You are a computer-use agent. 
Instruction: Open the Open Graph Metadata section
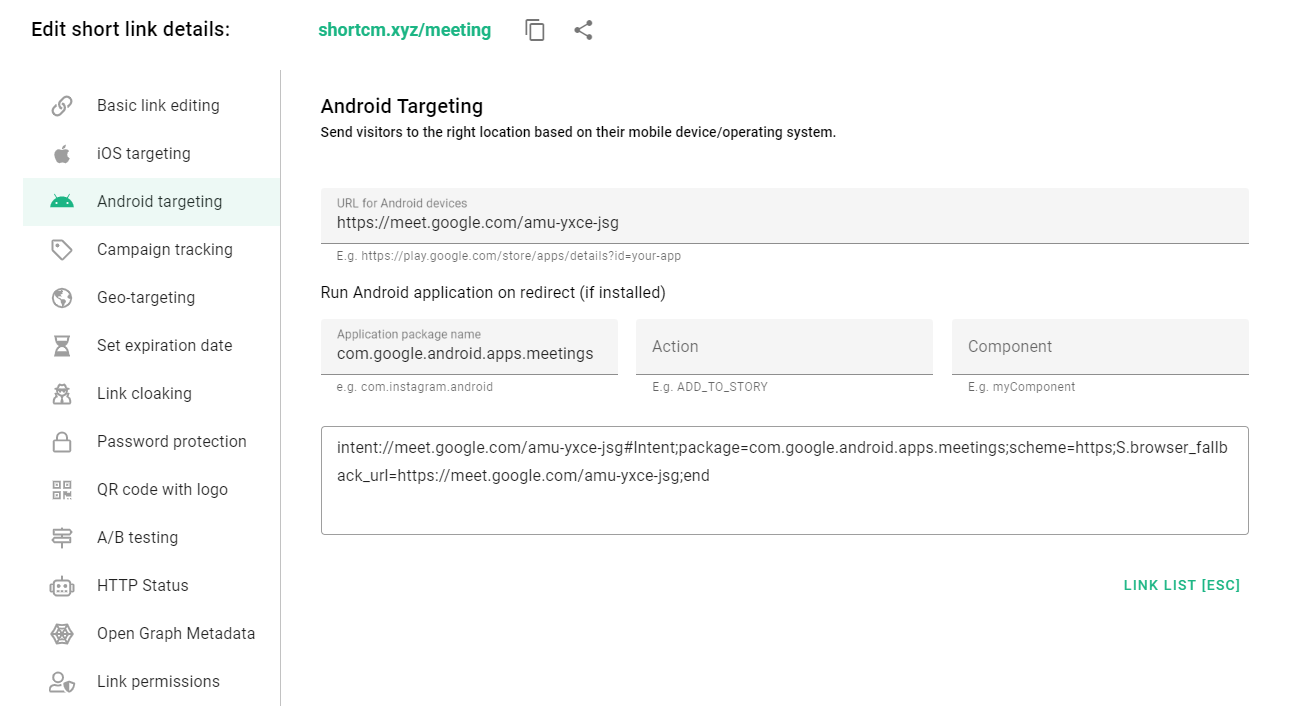point(176,633)
